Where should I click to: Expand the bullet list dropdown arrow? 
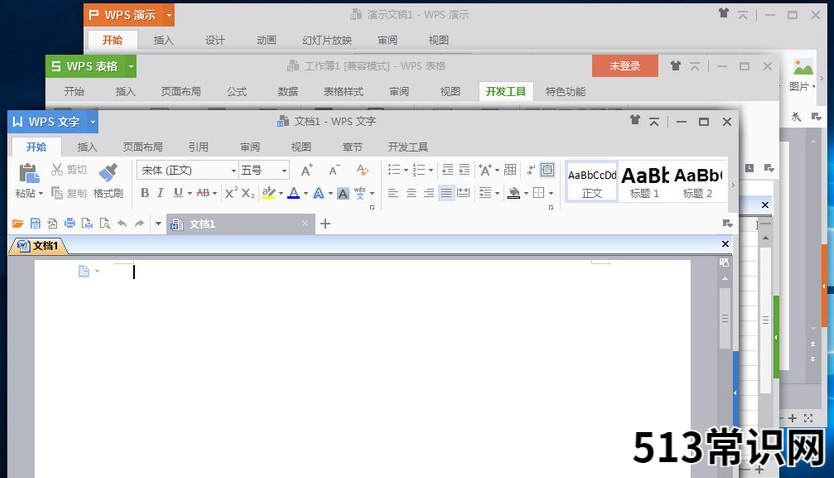[x=406, y=171]
